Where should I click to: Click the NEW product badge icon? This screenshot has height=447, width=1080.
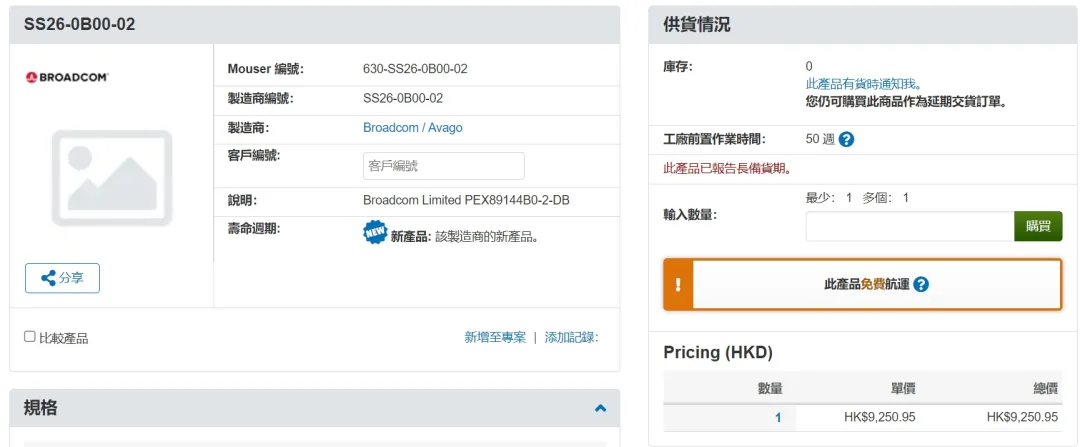(x=374, y=233)
